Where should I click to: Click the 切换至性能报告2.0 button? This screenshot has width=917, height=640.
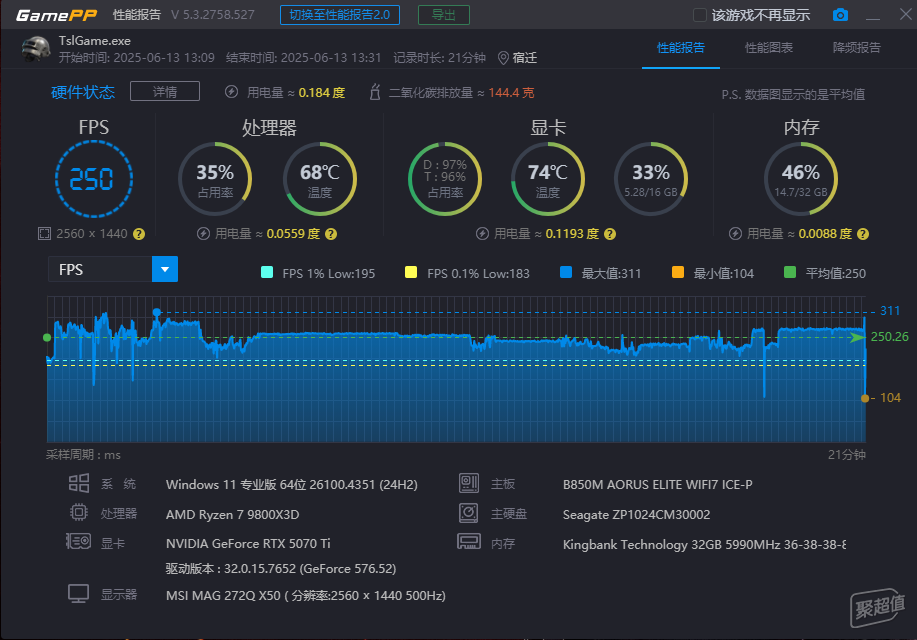[x=340, y=15]
